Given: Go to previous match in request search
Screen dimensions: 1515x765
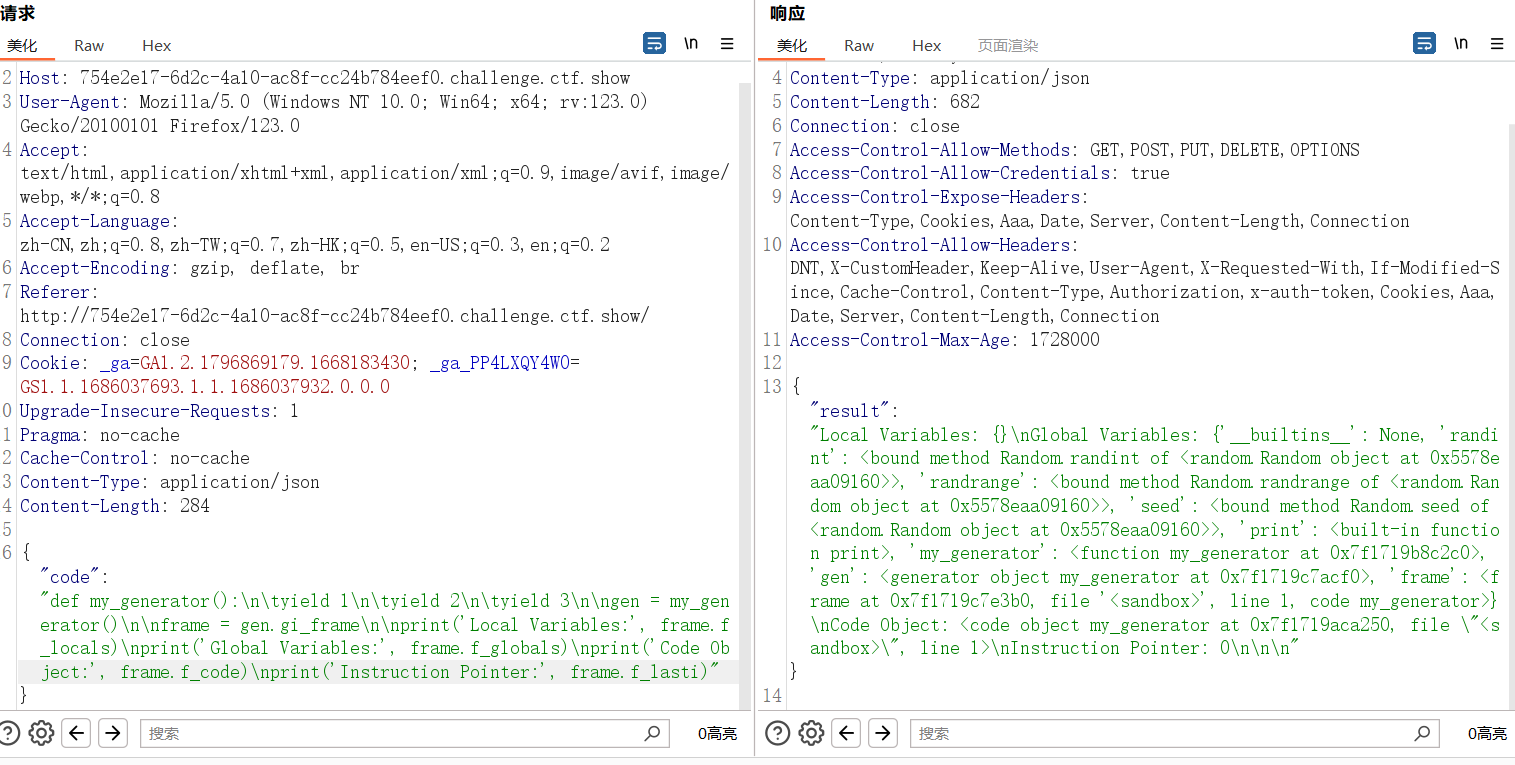Looking at the screenshot, I should coord(77,733).
